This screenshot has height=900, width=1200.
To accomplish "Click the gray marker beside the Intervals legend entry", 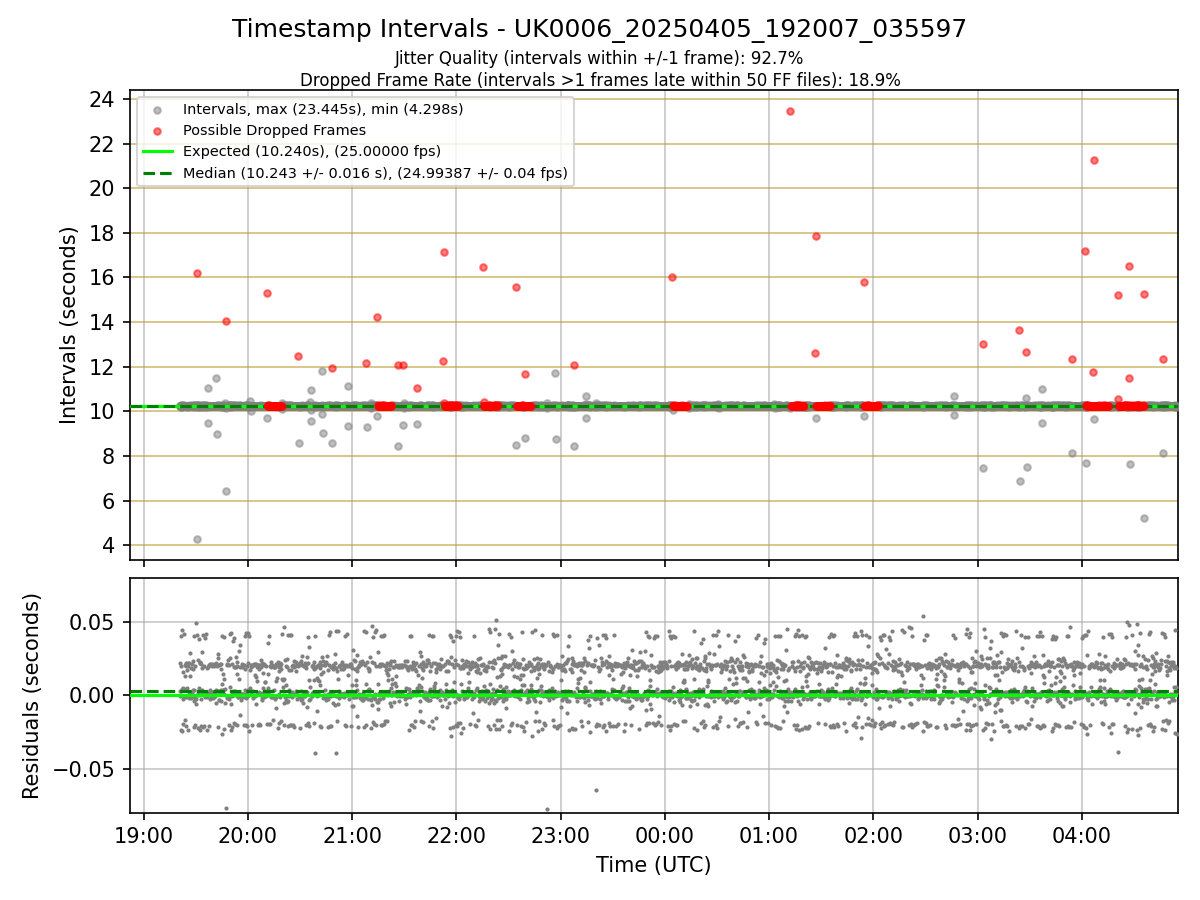I will click(x=157, y=109).
